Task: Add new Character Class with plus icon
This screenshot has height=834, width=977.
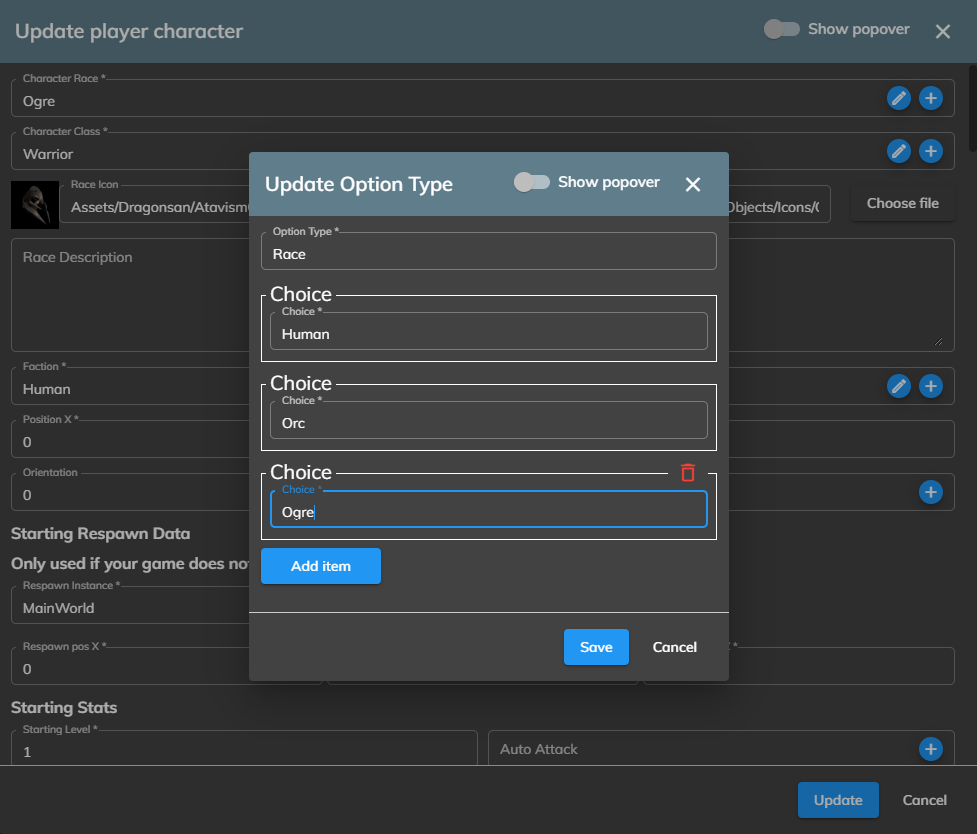Action: (x=931, y=151)
